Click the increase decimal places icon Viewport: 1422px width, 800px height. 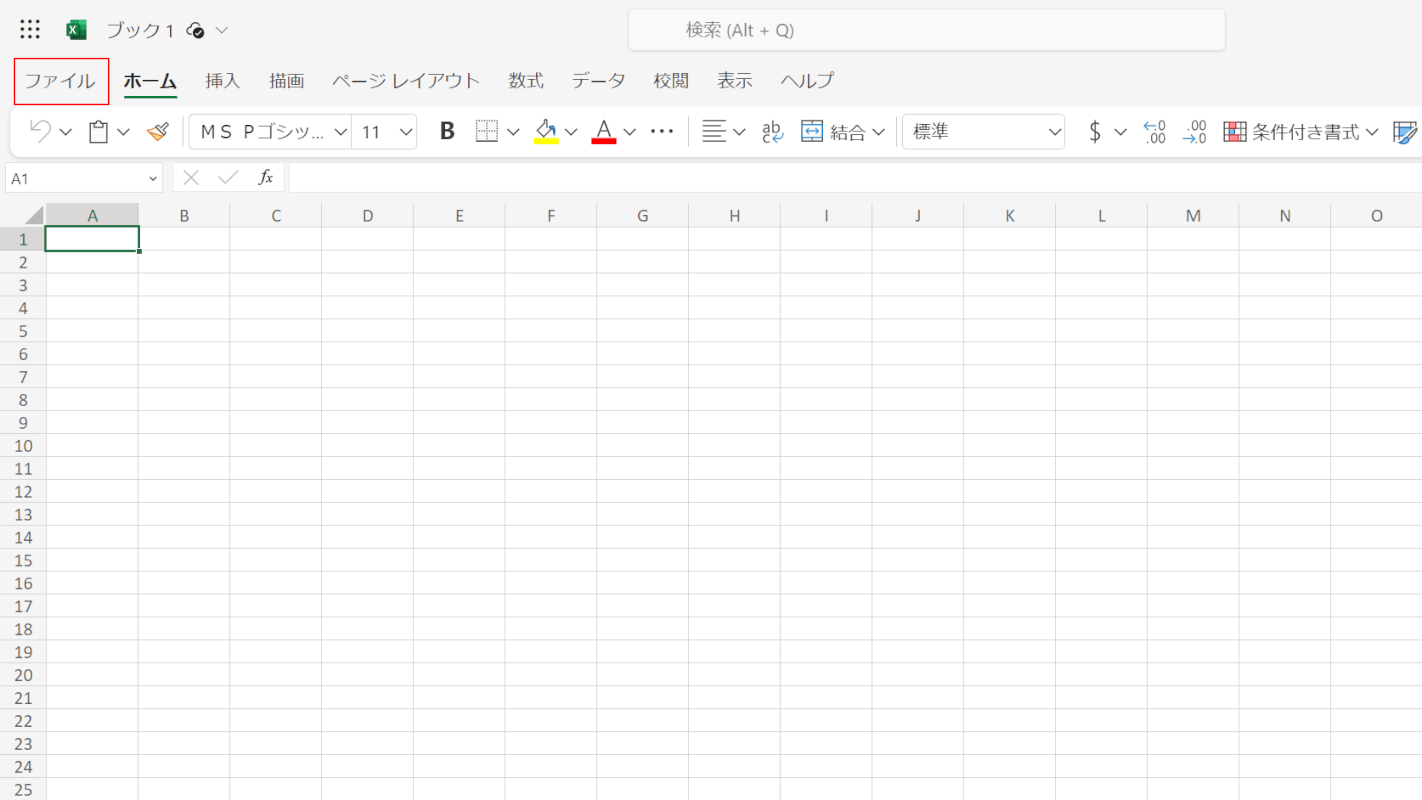pyautogui.click(x=1154, y=131)
